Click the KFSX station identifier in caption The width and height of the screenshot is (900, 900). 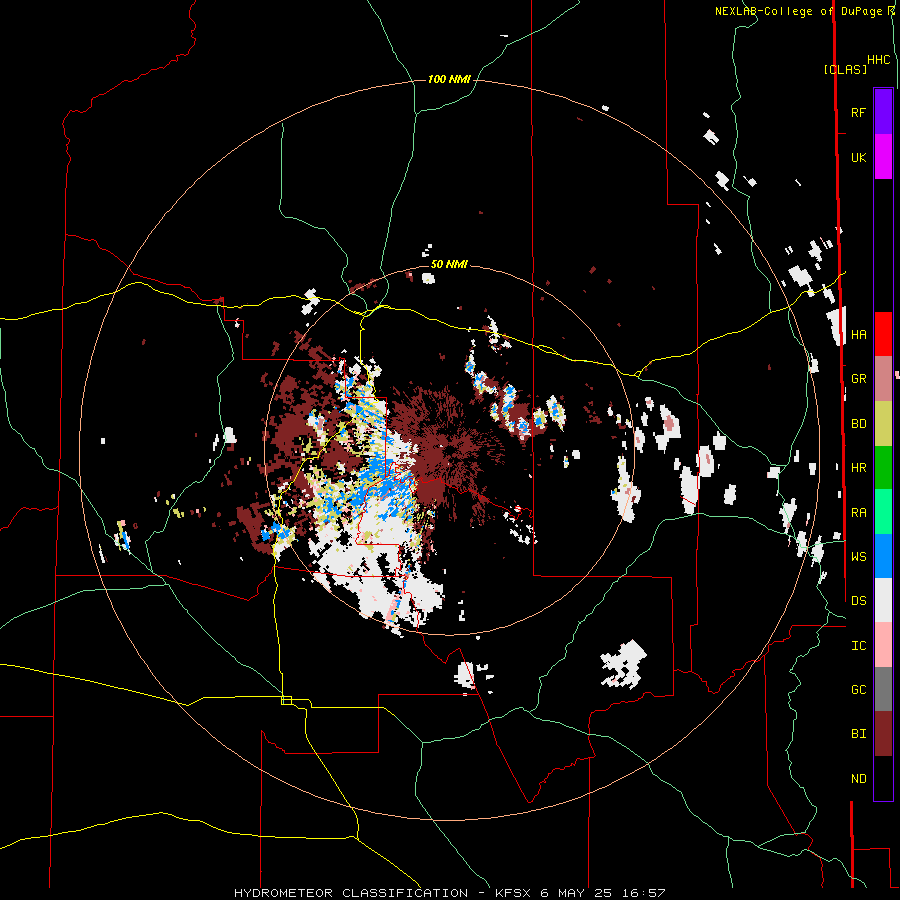513,893
